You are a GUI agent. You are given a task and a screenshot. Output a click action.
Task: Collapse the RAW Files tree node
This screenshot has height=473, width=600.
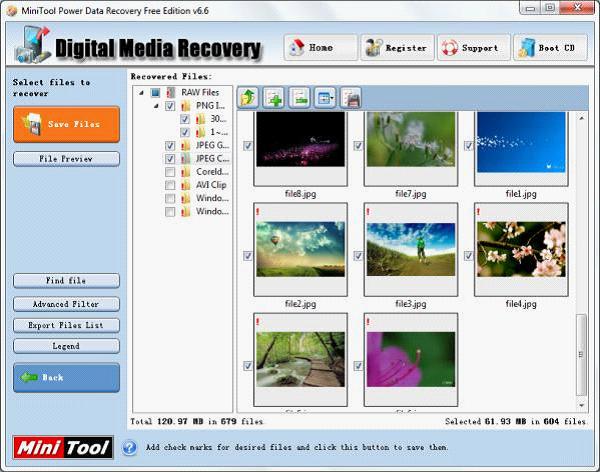pos(142,93)
